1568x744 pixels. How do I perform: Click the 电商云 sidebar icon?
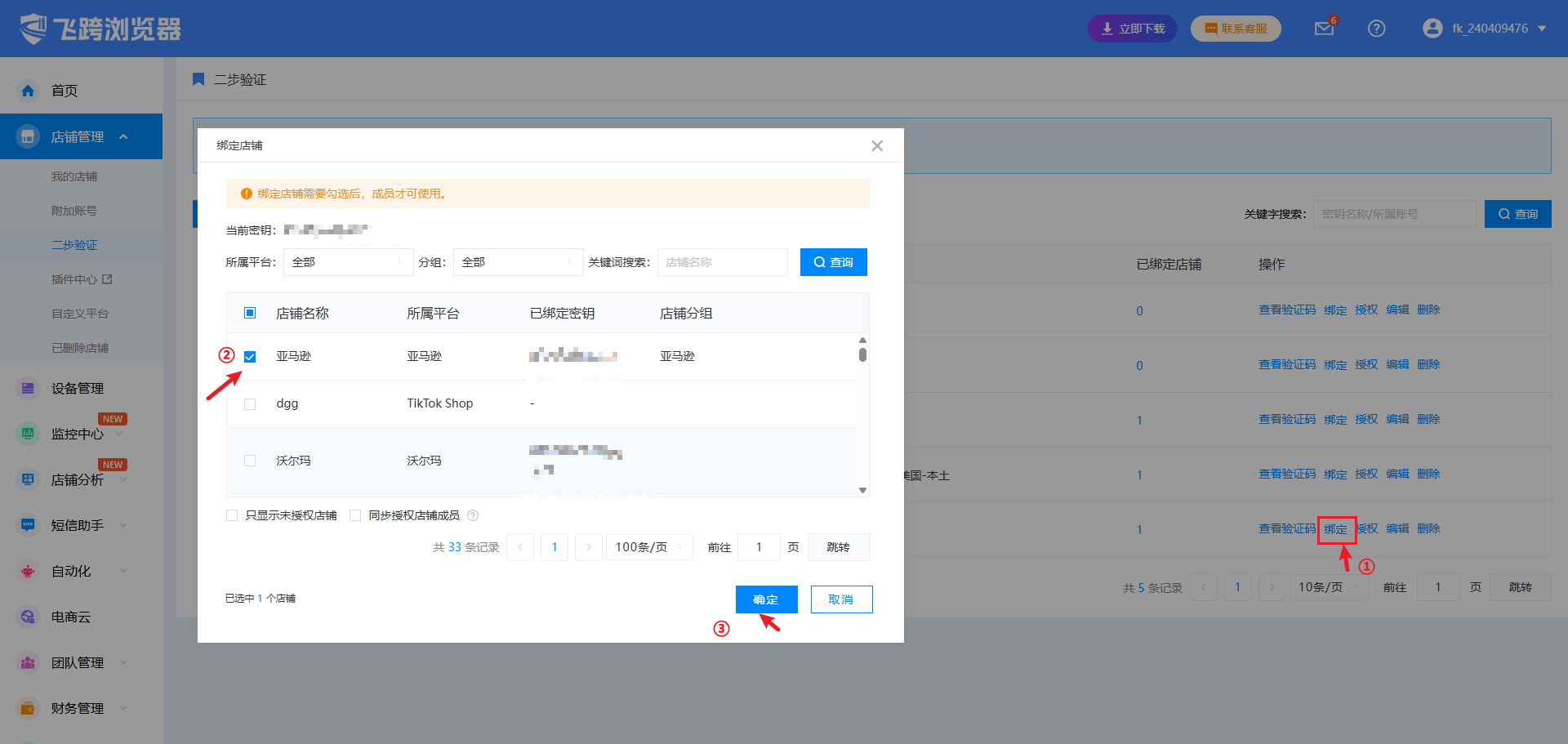pyautogui.click(x=28, y=617)
